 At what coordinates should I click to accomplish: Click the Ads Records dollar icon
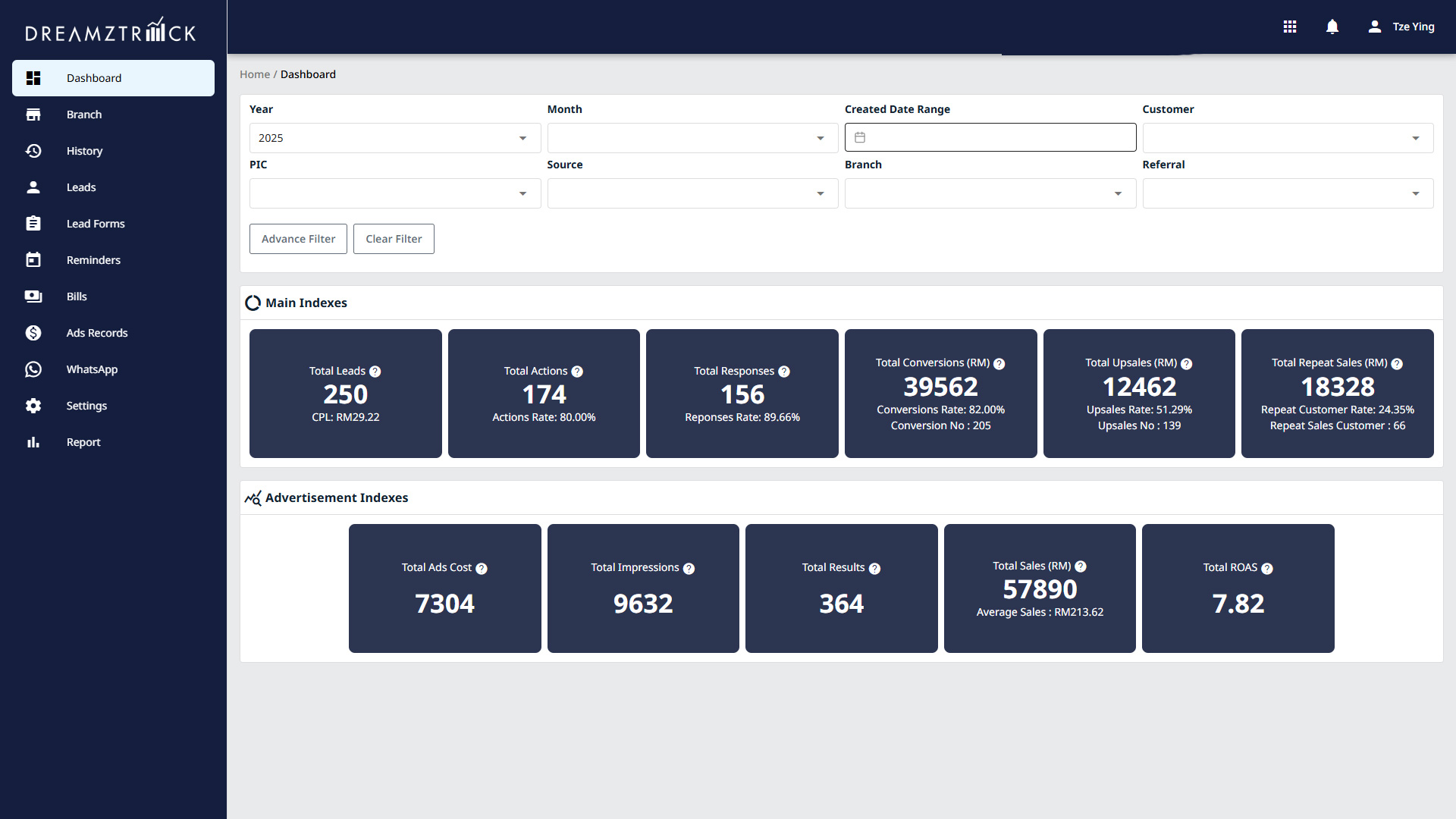click(x=33, y=333)
